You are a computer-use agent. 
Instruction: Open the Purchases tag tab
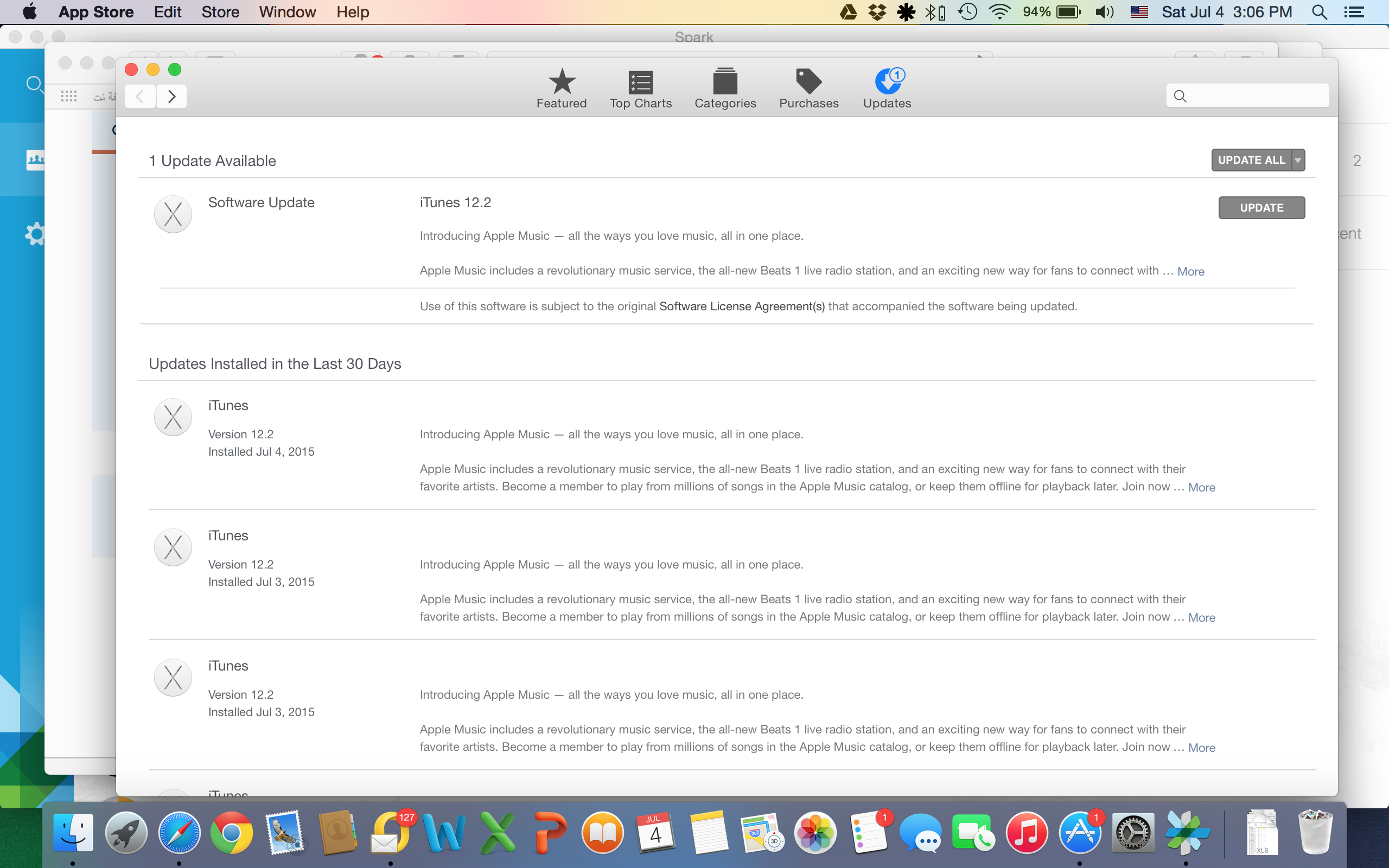click(x=809, y=88)
